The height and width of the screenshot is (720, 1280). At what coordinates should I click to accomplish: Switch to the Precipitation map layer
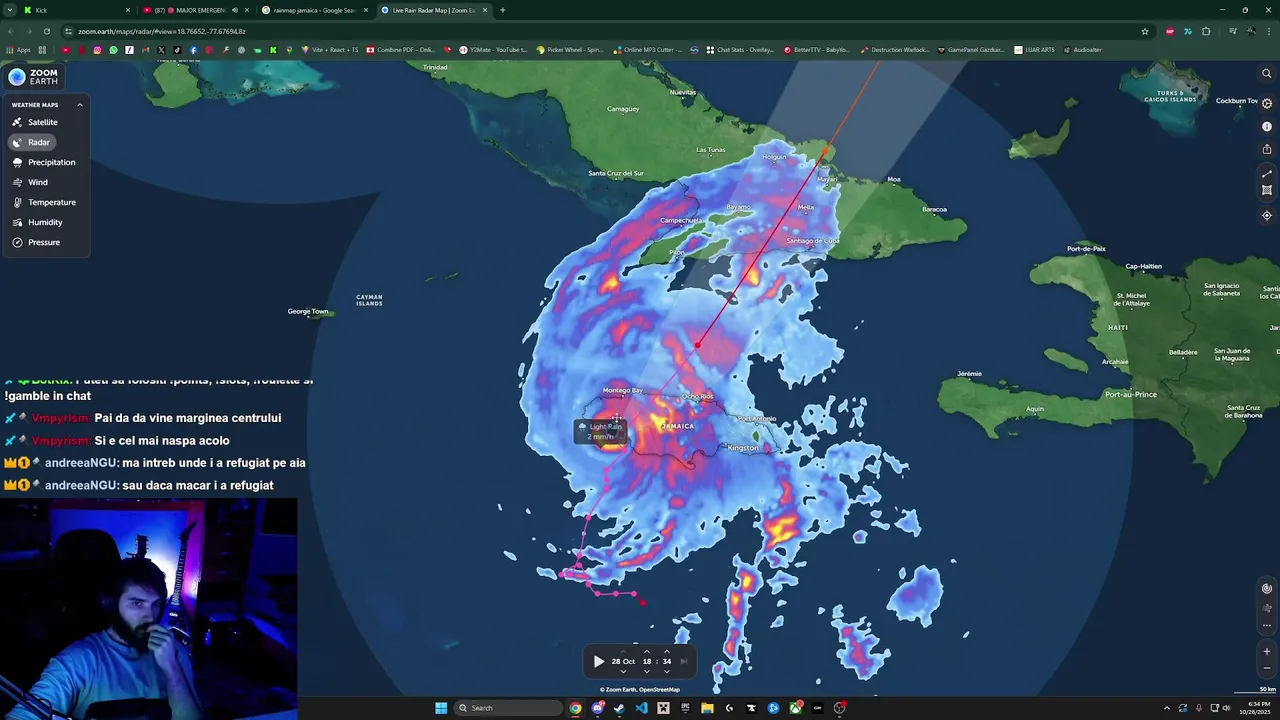pyautogui.click(x=44, y=162)
